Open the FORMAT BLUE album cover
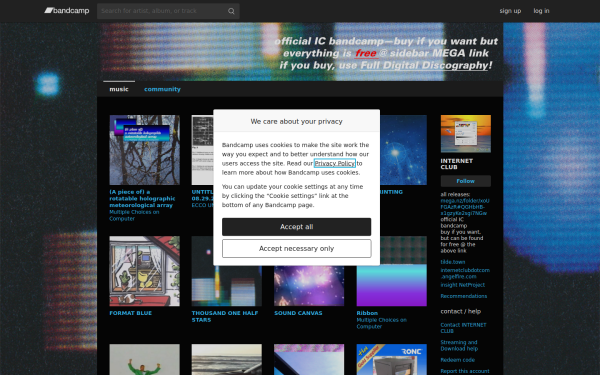This screenshot has width=600, height=375. click(x=145, y=271)
